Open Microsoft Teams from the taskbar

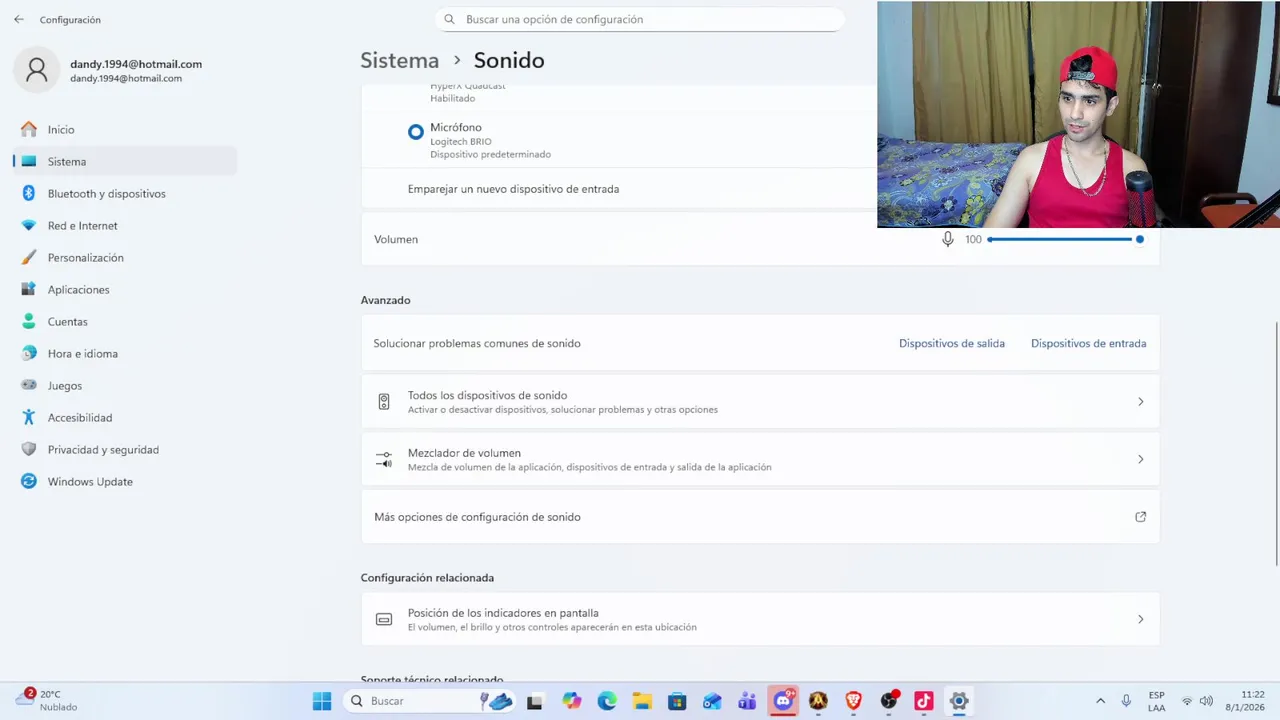pyautogui.click(x=747, y=702)
